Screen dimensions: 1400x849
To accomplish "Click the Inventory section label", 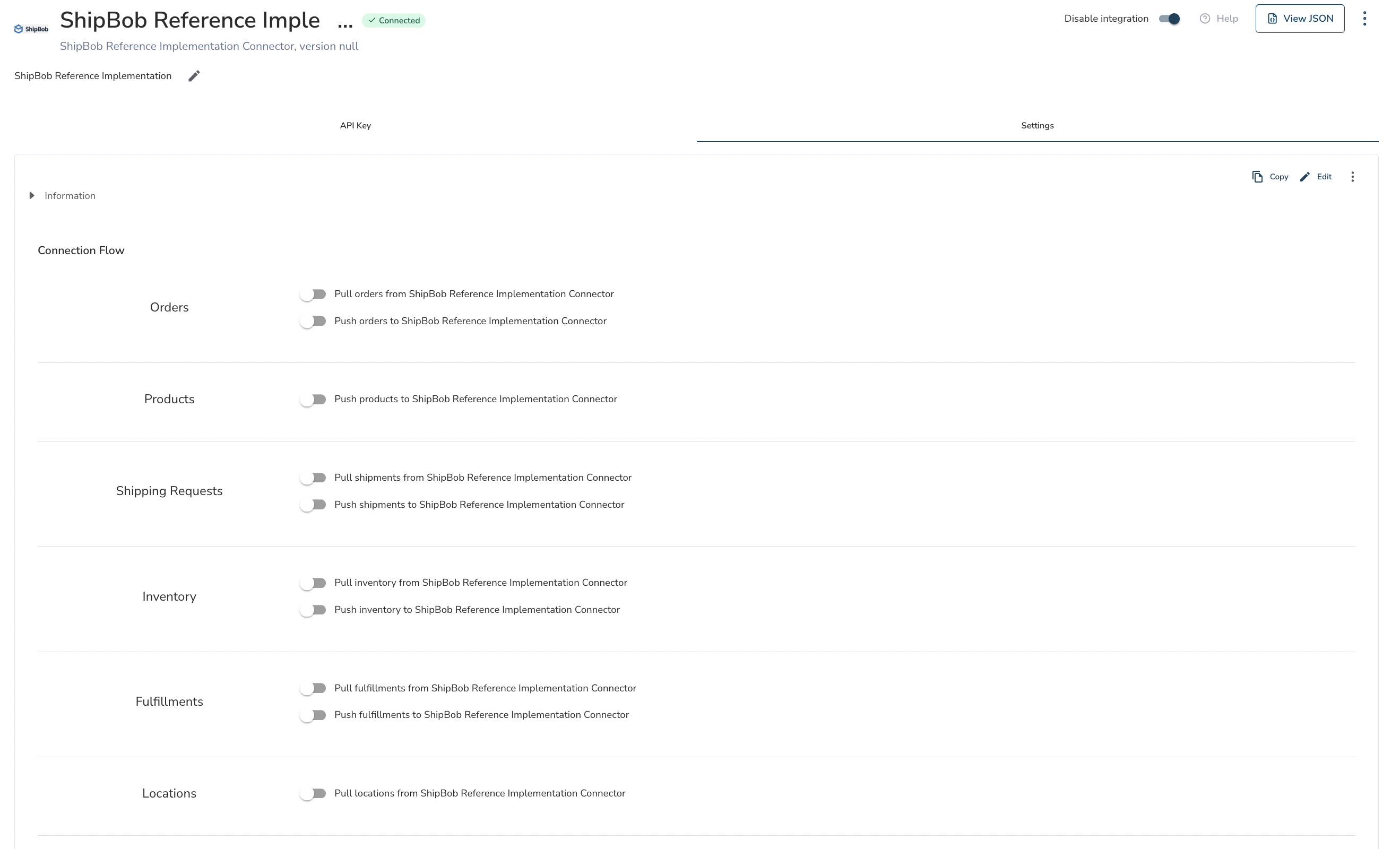I will tap(169, 596).
